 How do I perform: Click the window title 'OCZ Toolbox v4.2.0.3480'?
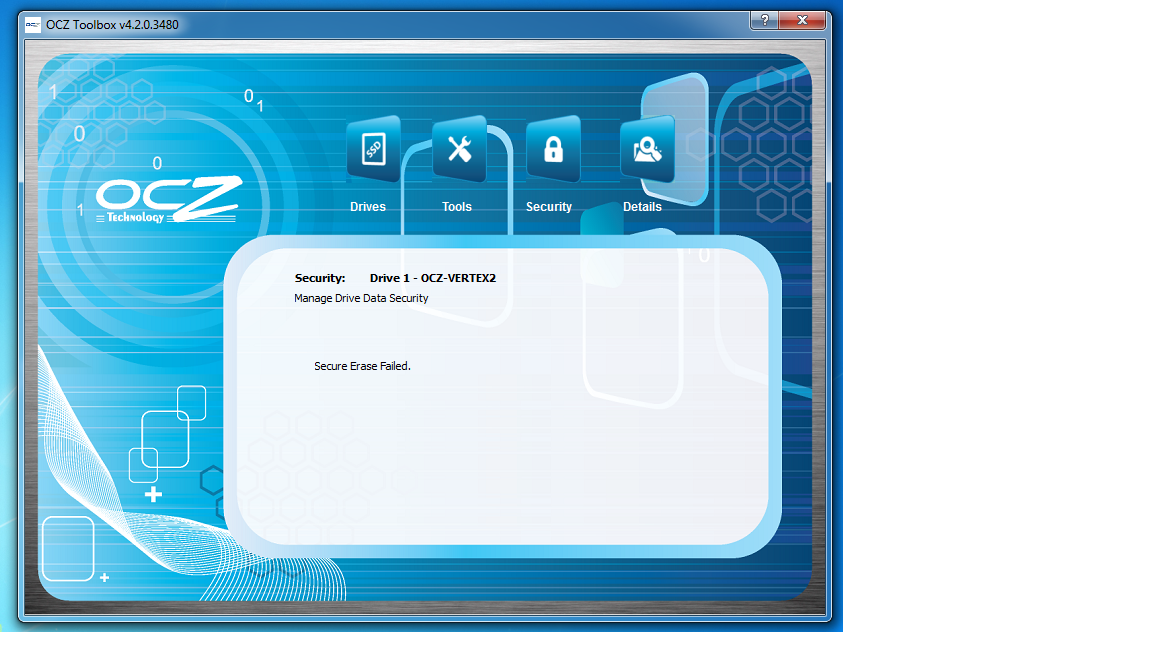click(112, 24)
